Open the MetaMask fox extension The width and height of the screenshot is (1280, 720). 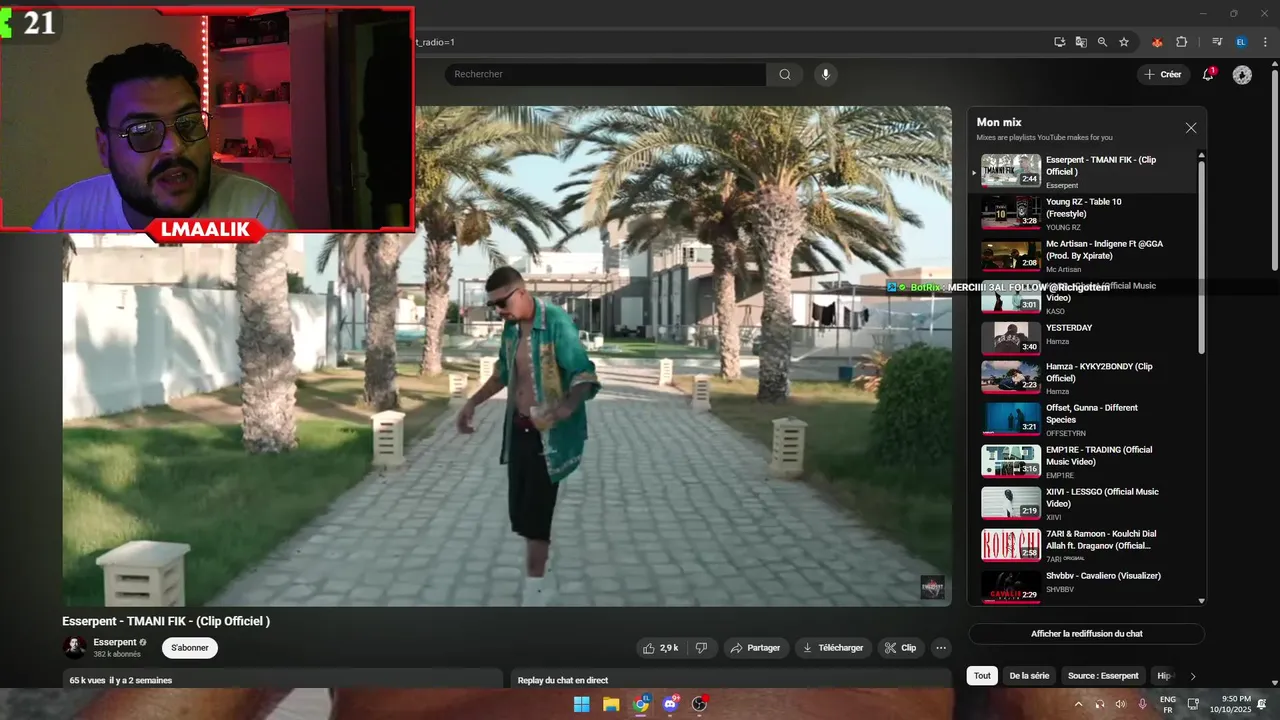coord(1158,42)
